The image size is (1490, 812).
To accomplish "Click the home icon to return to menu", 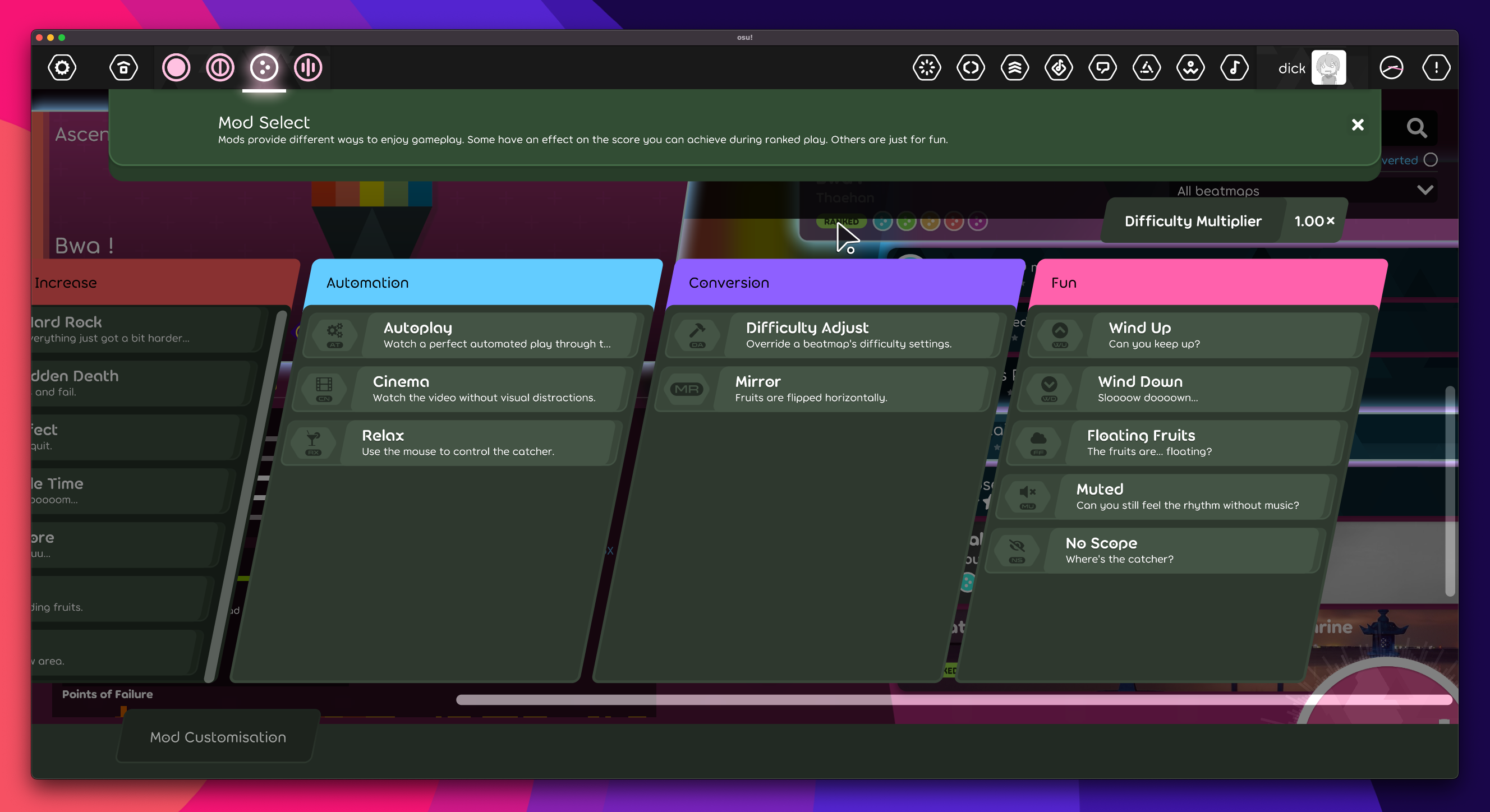I will click(x=123, y=68).
